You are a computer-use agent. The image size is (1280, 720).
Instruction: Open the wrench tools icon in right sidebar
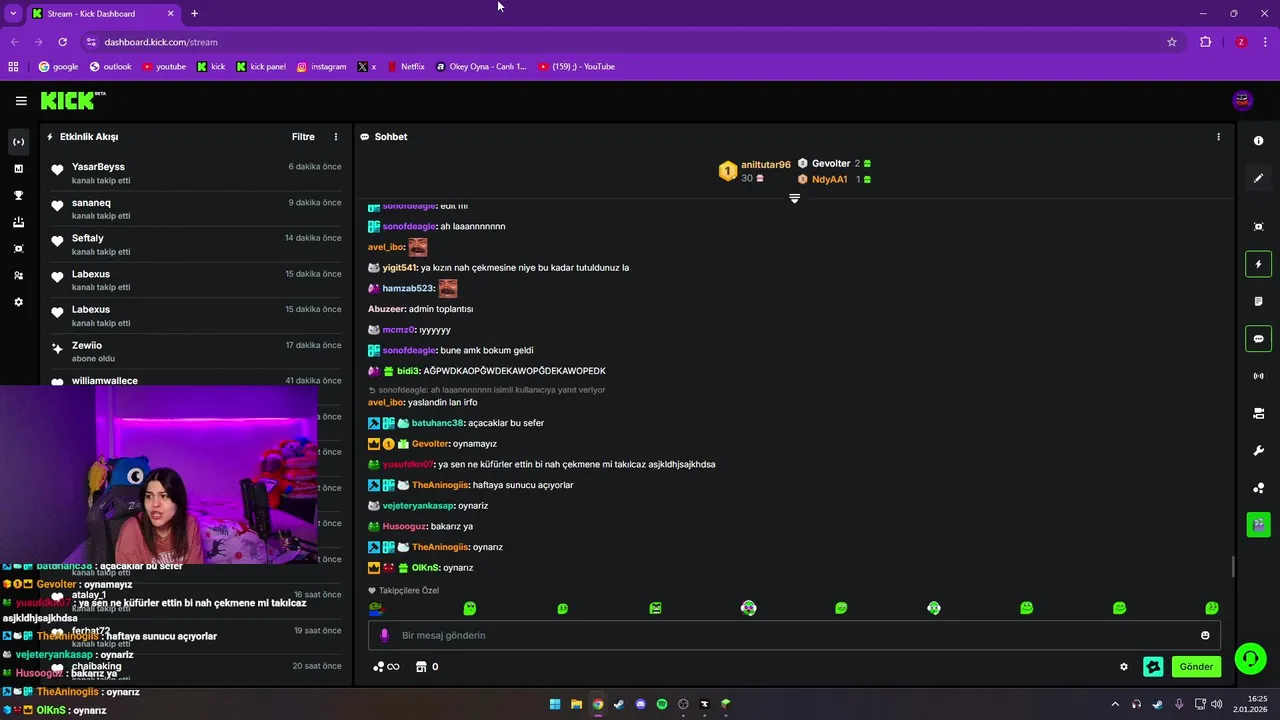tap(1259, 451)
